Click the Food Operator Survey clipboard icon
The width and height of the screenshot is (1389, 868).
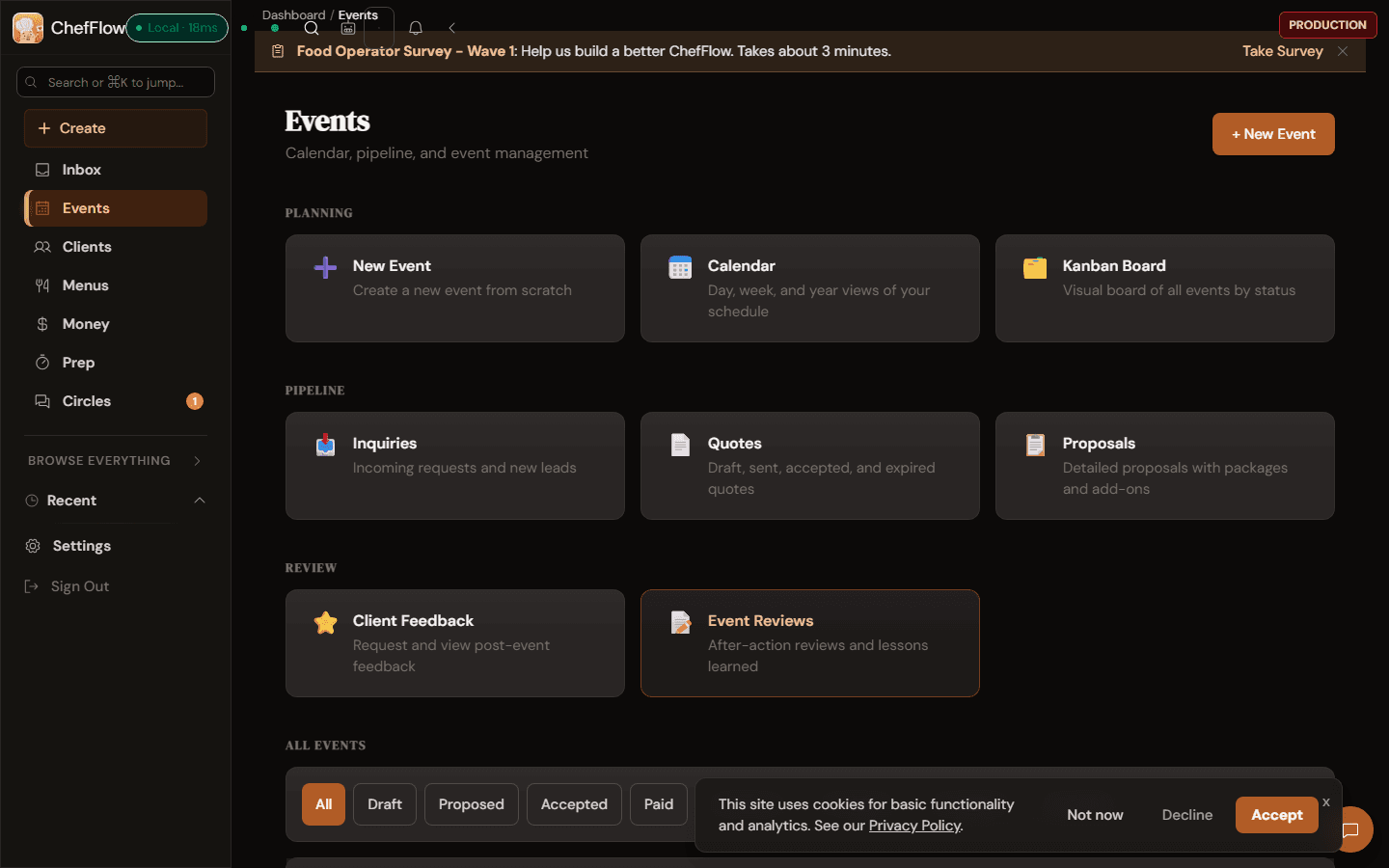pos(278,51)
